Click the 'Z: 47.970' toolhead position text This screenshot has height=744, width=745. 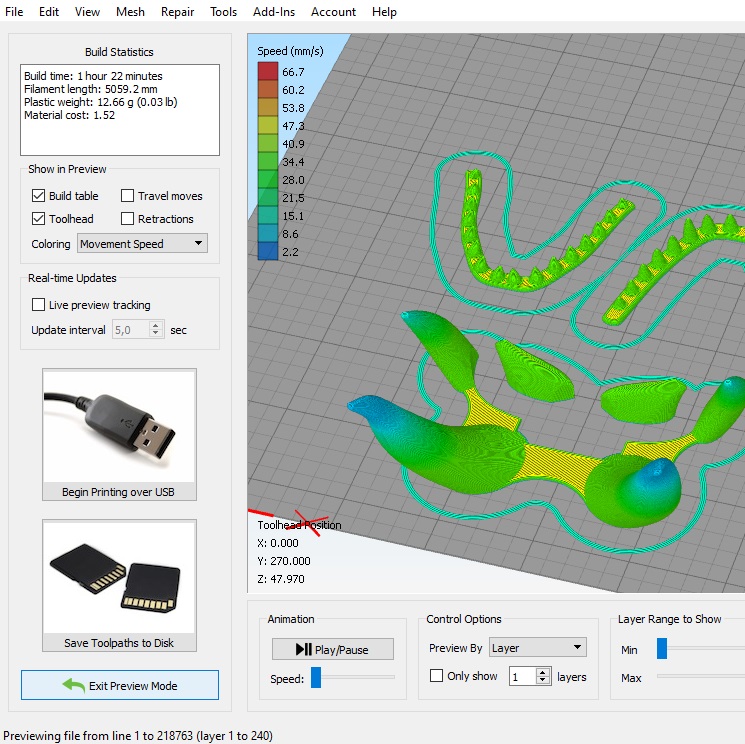coord(281,579)
